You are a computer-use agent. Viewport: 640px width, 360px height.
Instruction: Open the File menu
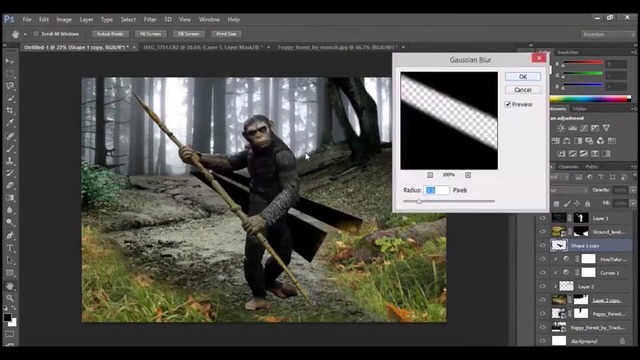coord(27,20)
